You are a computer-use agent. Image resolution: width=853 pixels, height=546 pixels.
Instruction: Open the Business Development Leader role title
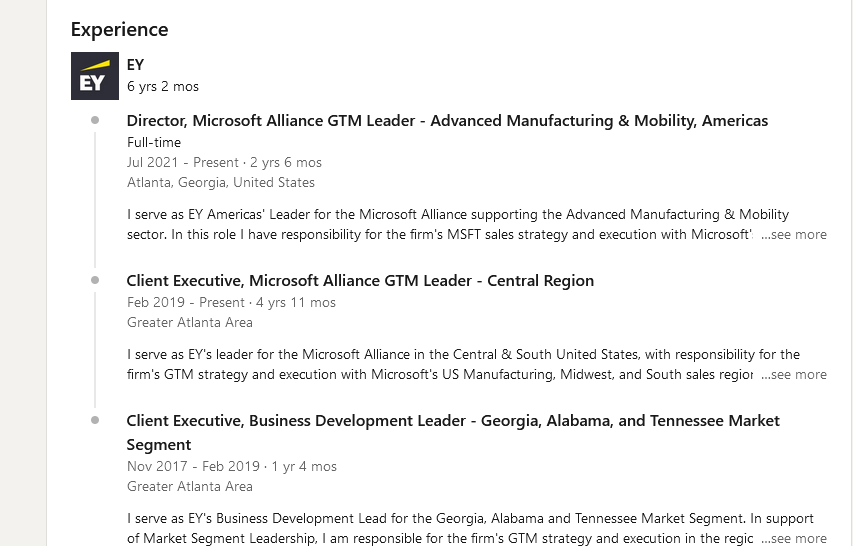453,432
